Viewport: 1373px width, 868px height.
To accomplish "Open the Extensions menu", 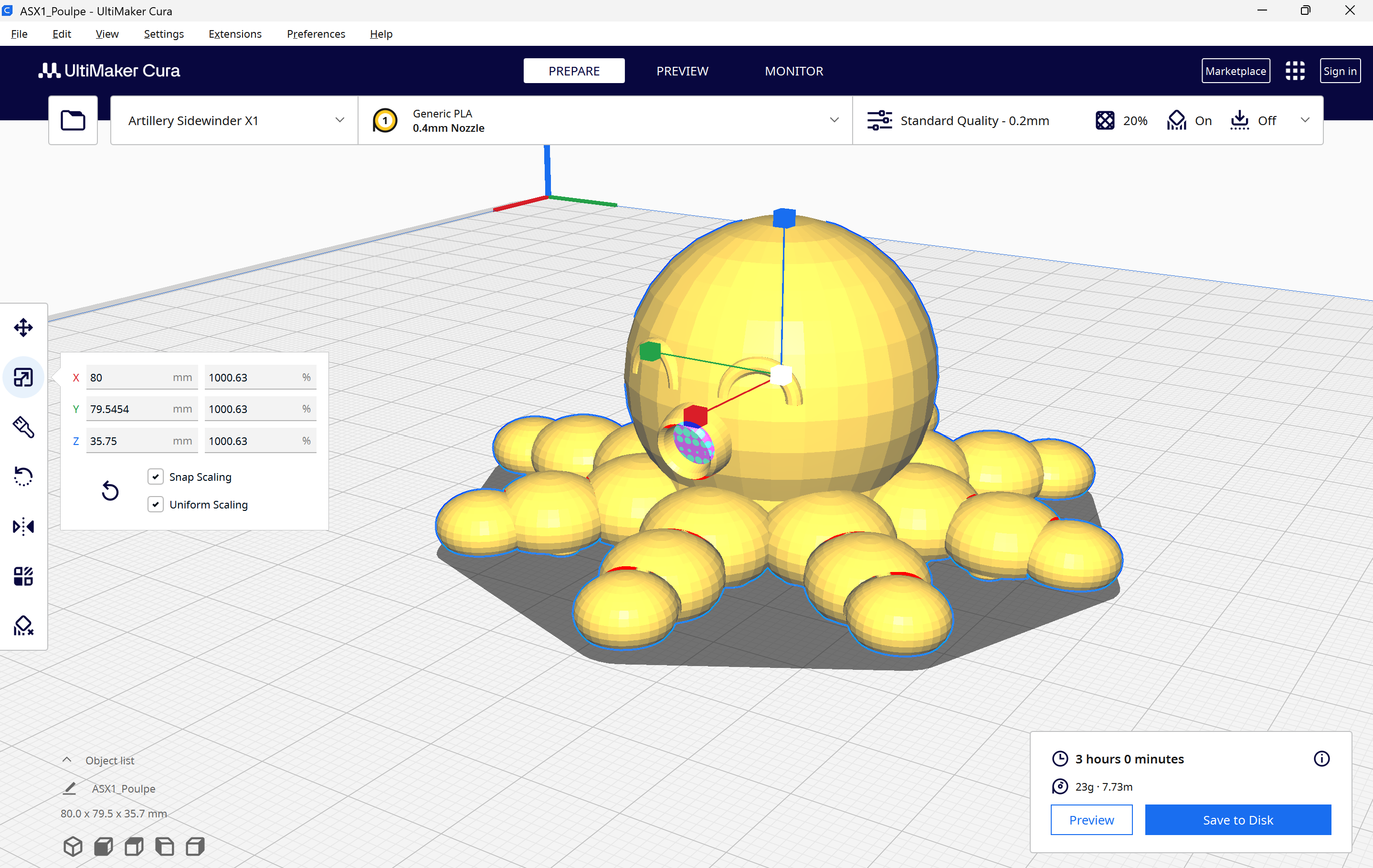I will pos(235,33).
